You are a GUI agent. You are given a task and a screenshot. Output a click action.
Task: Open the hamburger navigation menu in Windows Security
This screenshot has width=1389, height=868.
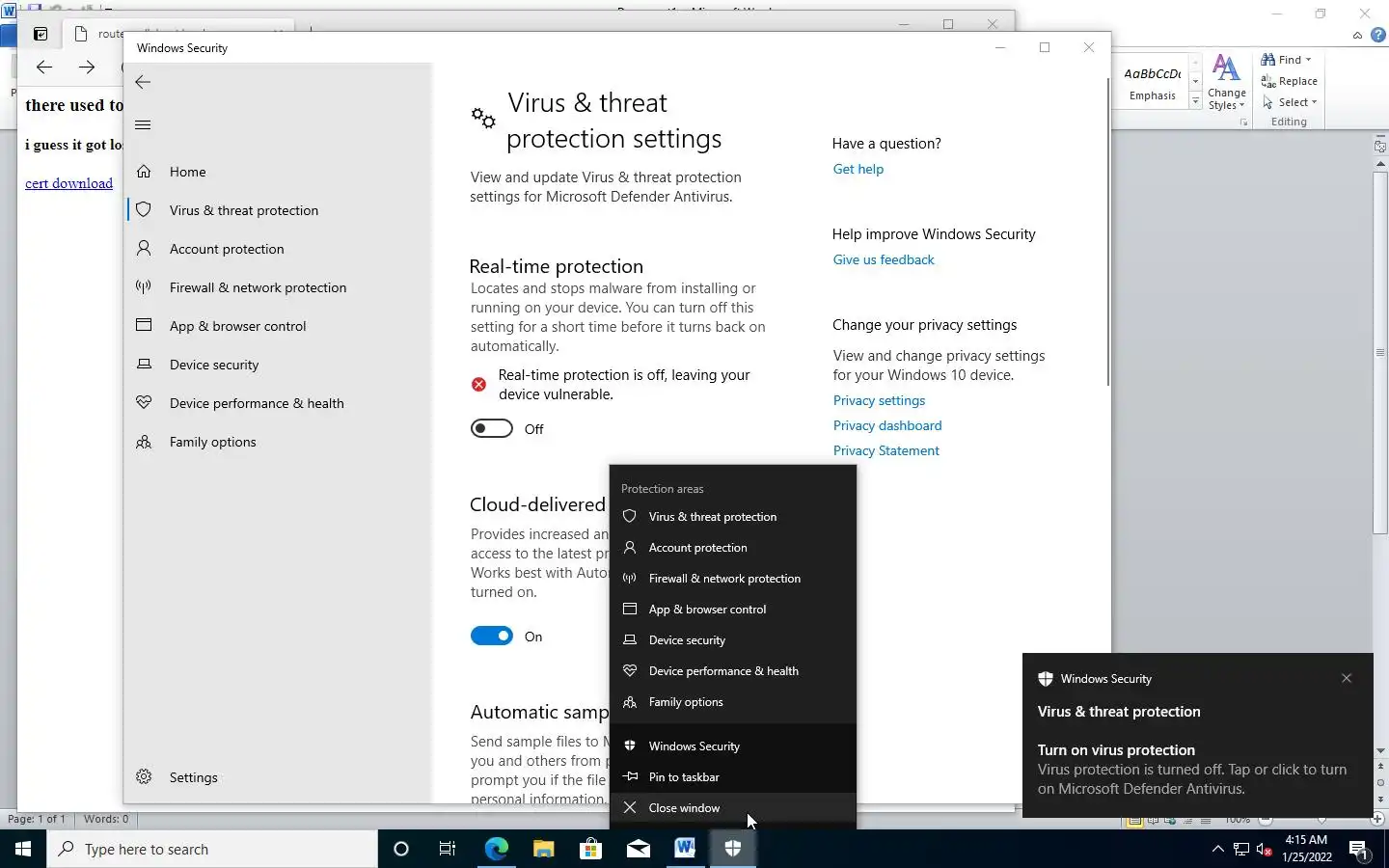pos(143,124)
